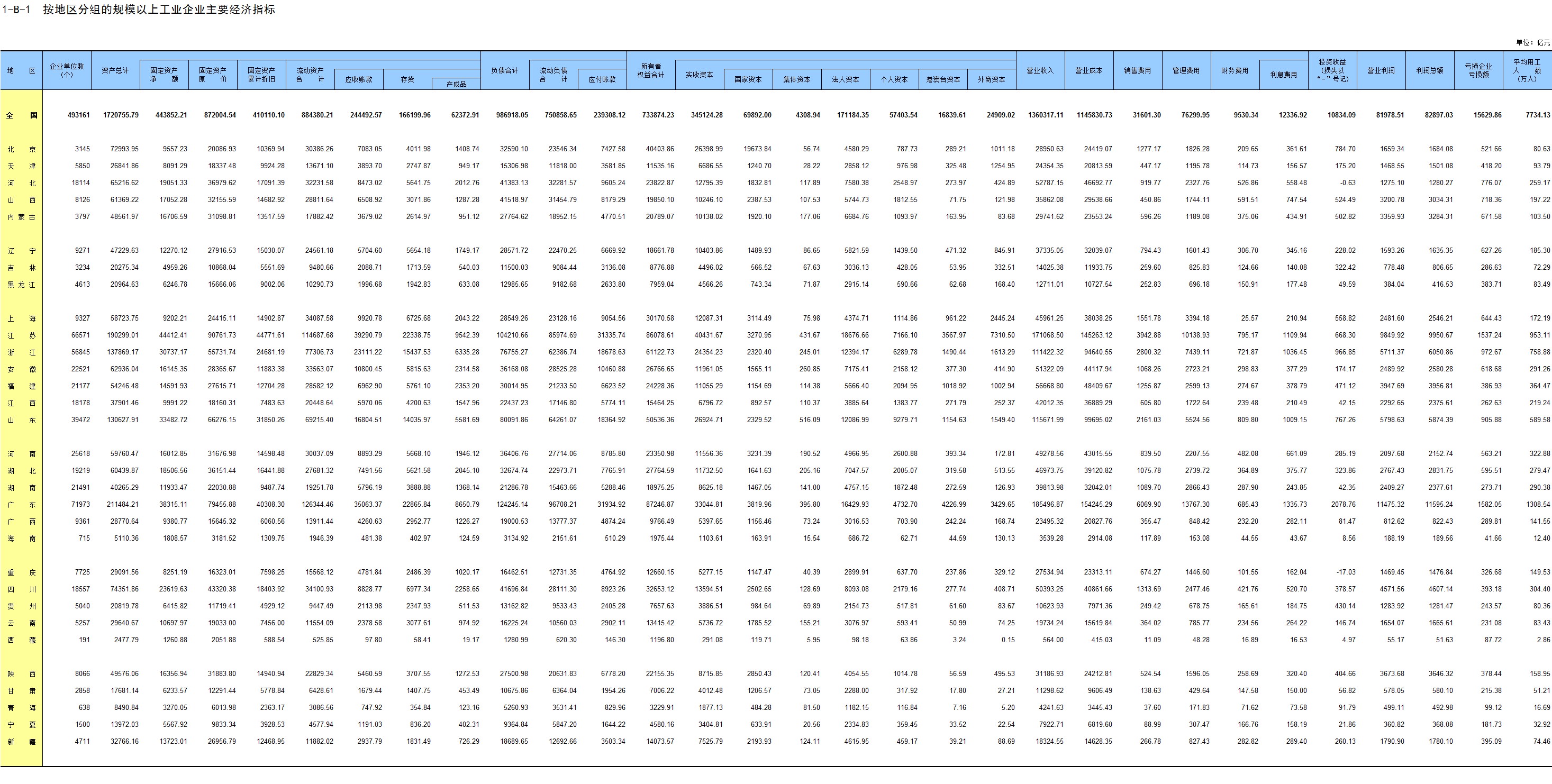The height and width of the screenshot is (784, 1552).
Task: Click the 地区 column header
Action: coord(21,70)
